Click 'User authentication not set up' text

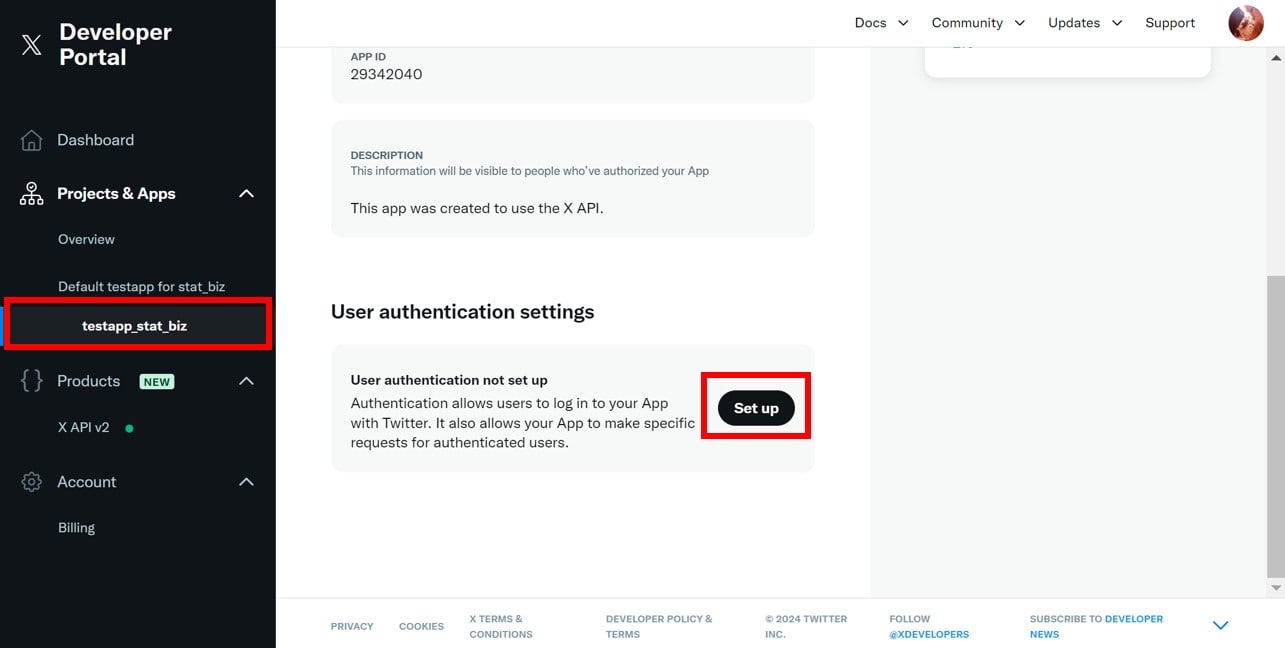[449, 380]
